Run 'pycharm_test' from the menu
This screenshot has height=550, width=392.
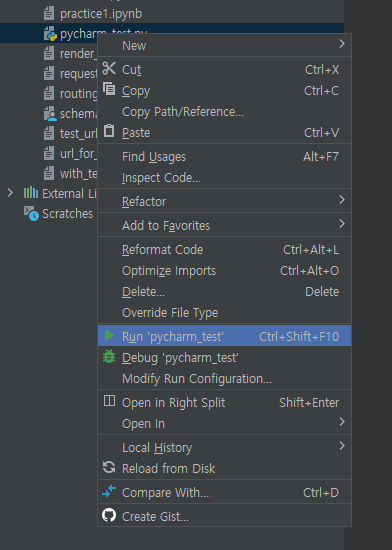(x=224, y=336)
